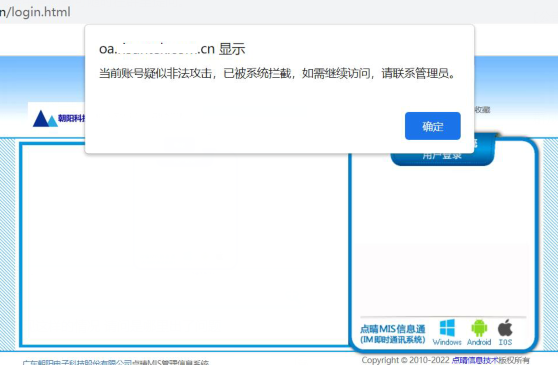
Task: Click the 用户登录 tab header
Action: tap(442, 155)
